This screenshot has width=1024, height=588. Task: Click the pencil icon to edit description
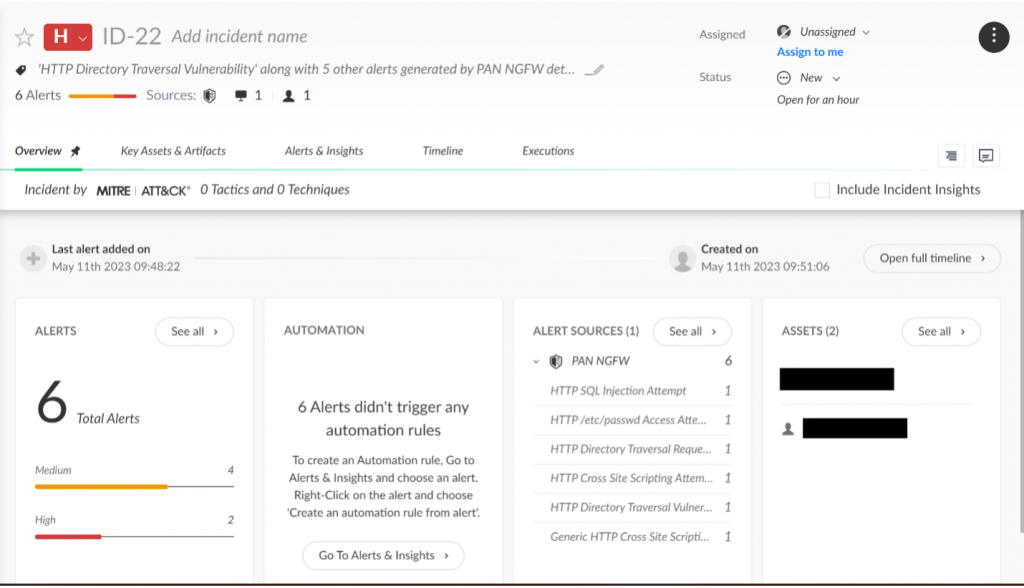point(594,70)
